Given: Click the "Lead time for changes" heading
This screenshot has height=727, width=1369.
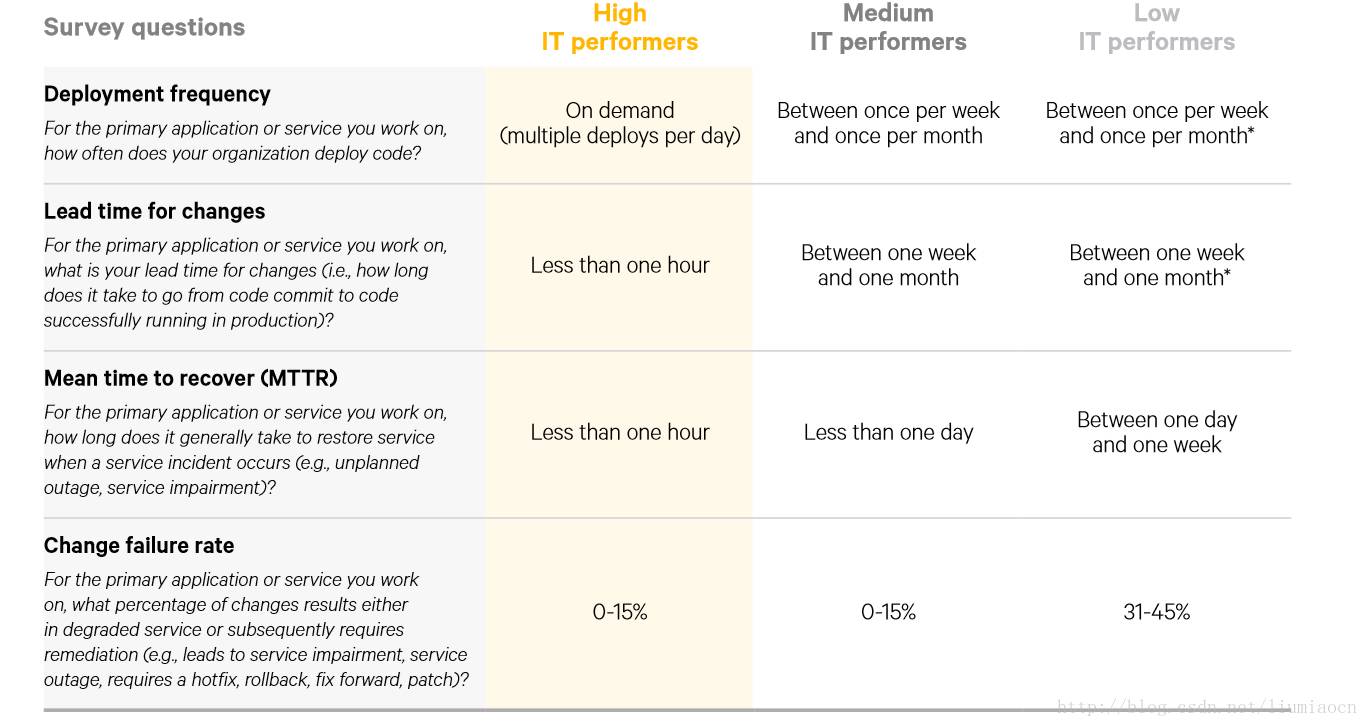Looking at the screenshot, I should [x=154, y=211].
